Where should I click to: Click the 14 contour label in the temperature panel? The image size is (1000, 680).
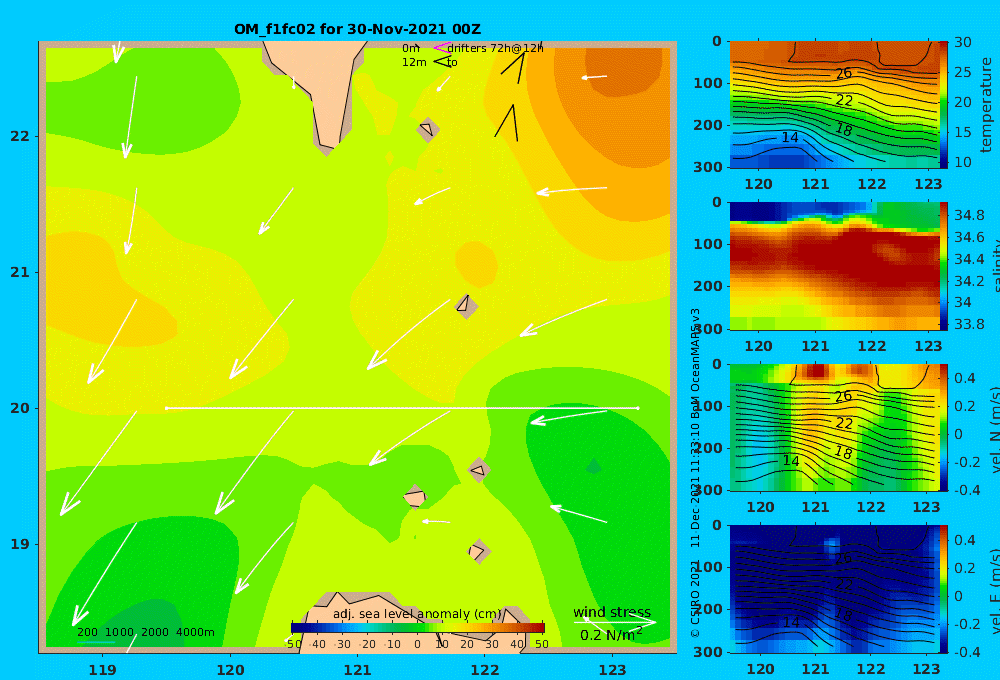790,137
